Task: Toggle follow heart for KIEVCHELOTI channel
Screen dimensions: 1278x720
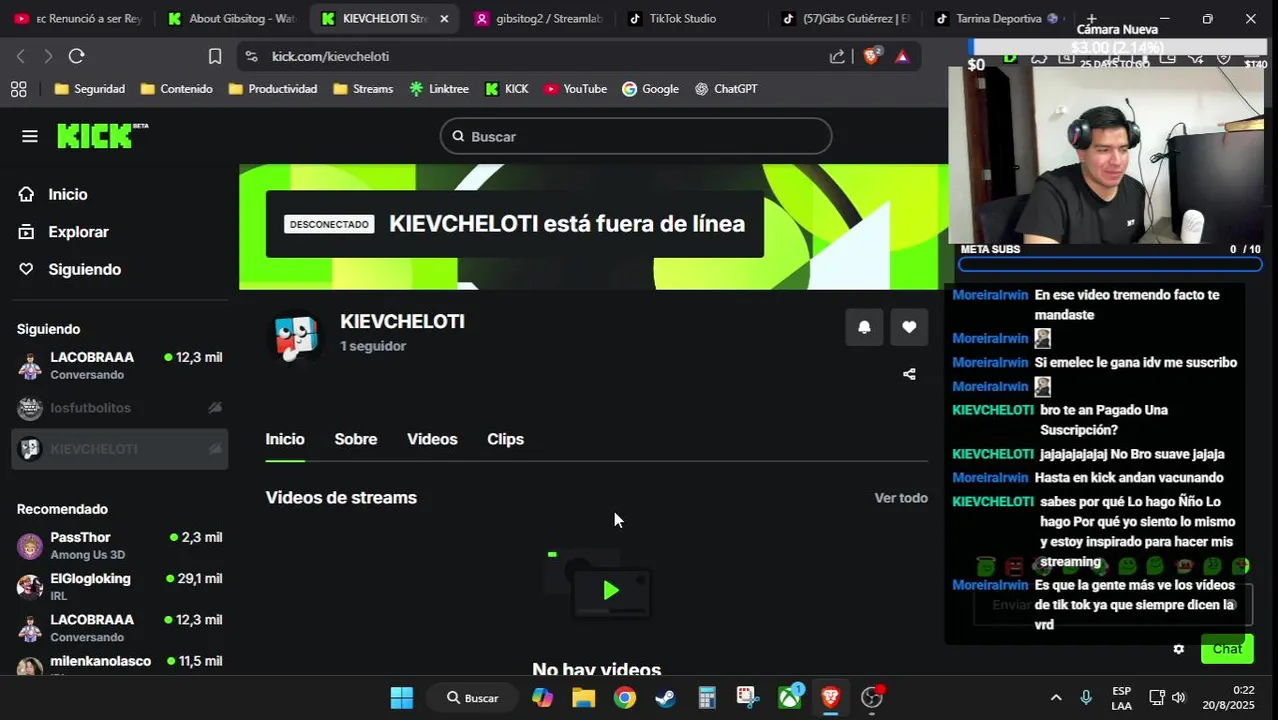Action: pos(909,327)
